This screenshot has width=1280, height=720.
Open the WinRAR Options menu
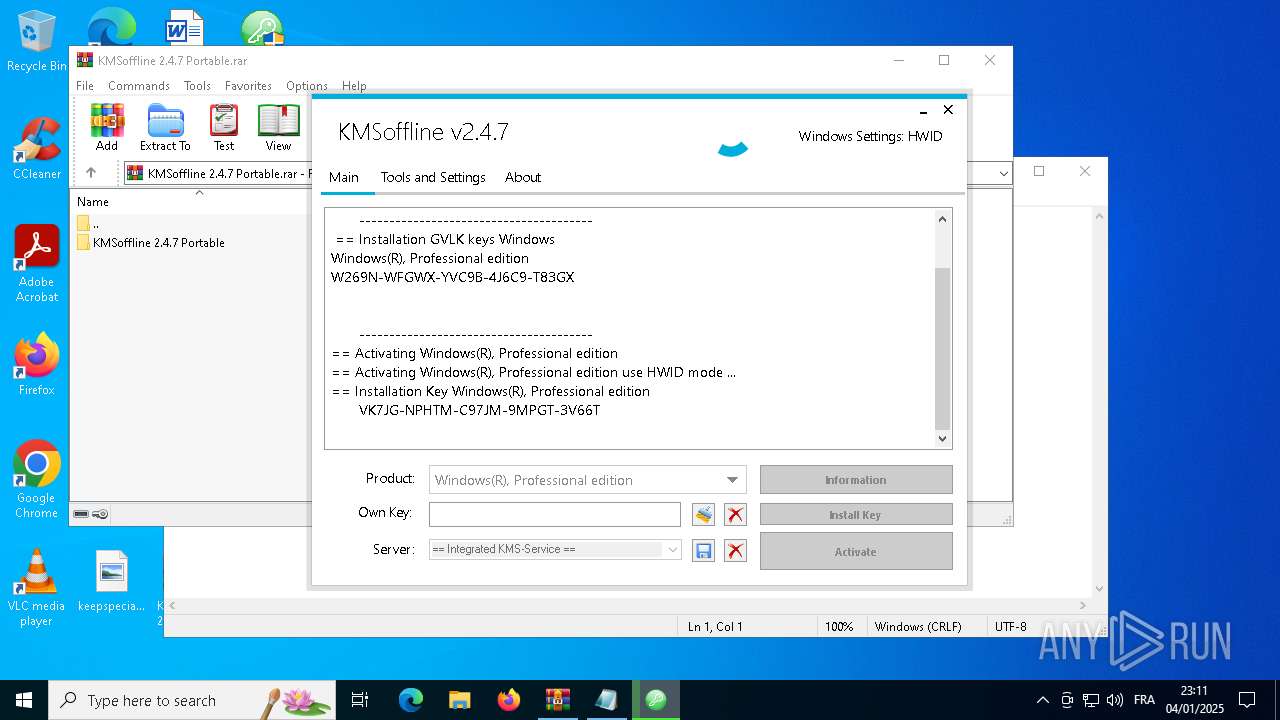pyautogui.click(x=307, y=86)
